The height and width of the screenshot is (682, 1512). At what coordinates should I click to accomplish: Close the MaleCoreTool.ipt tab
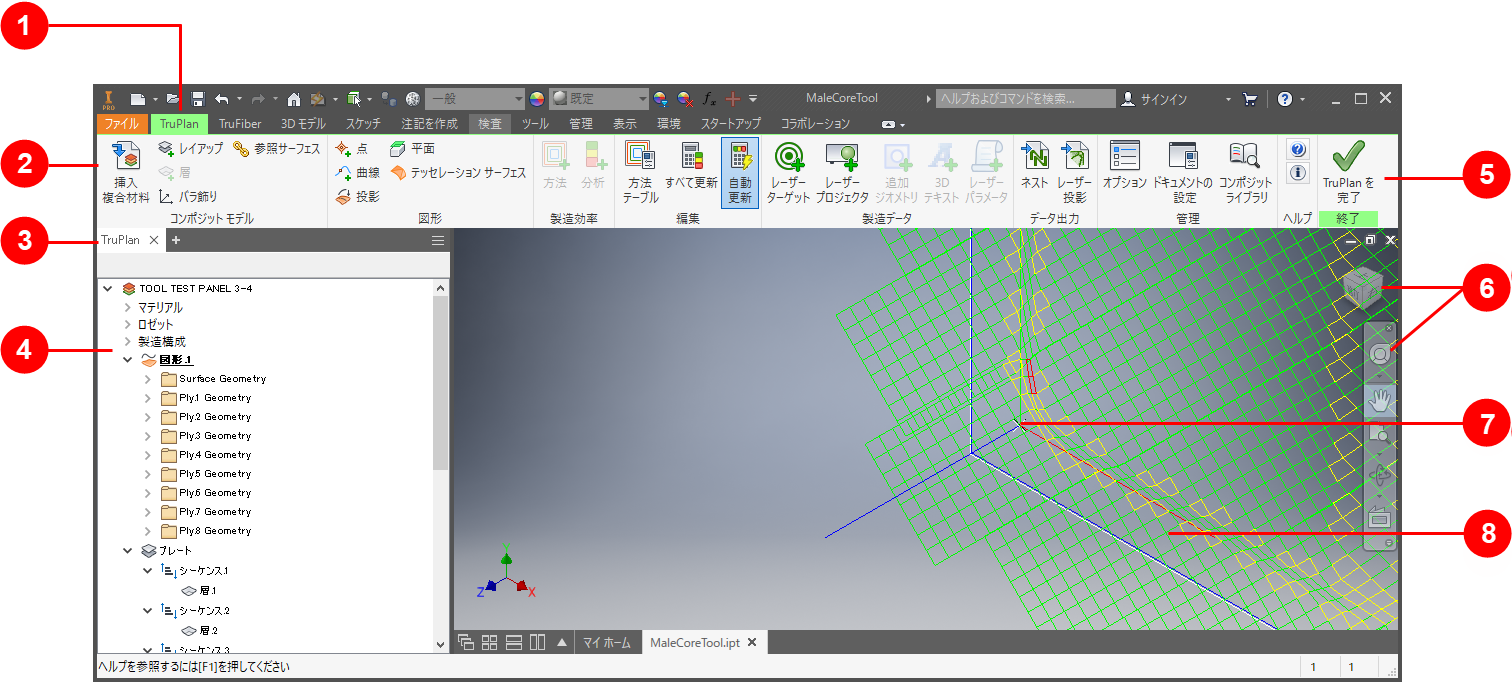click(751, 642)
